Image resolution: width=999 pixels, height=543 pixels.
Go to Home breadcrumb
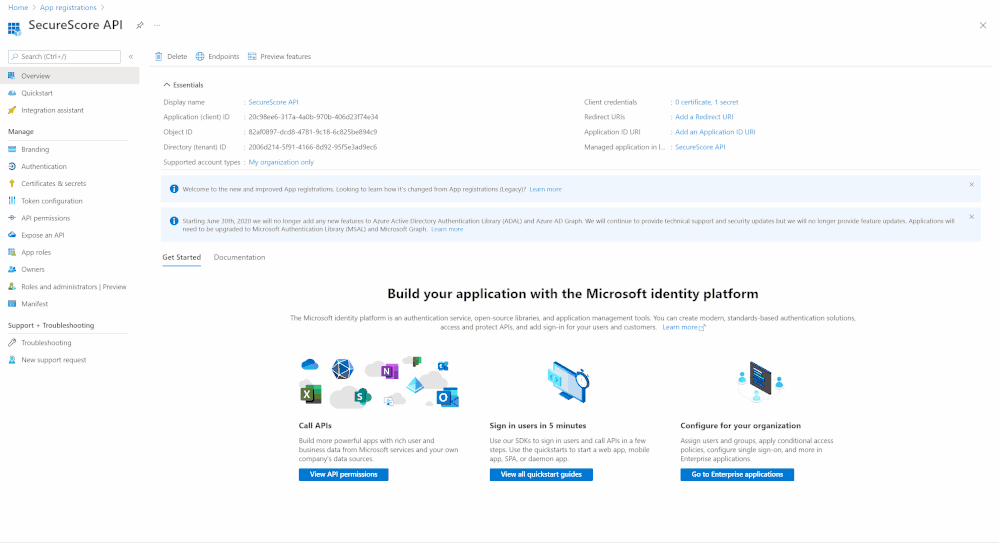(18, 8)
